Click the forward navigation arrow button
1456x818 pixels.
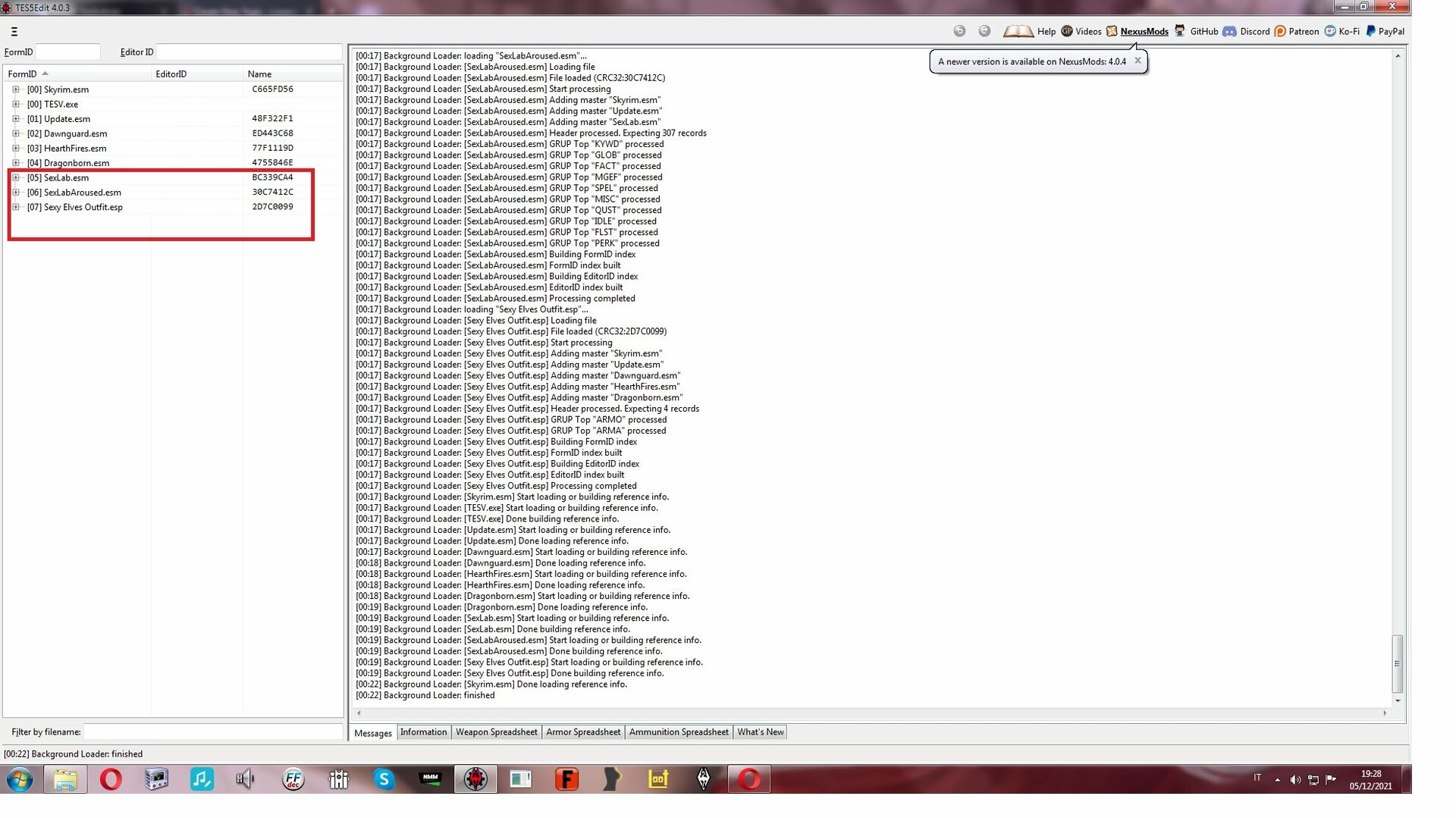[x=984, y=31]
